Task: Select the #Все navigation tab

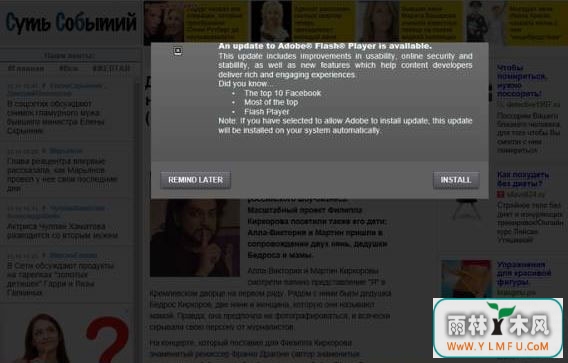Action: pyautogui.click(x=68, y=68)
